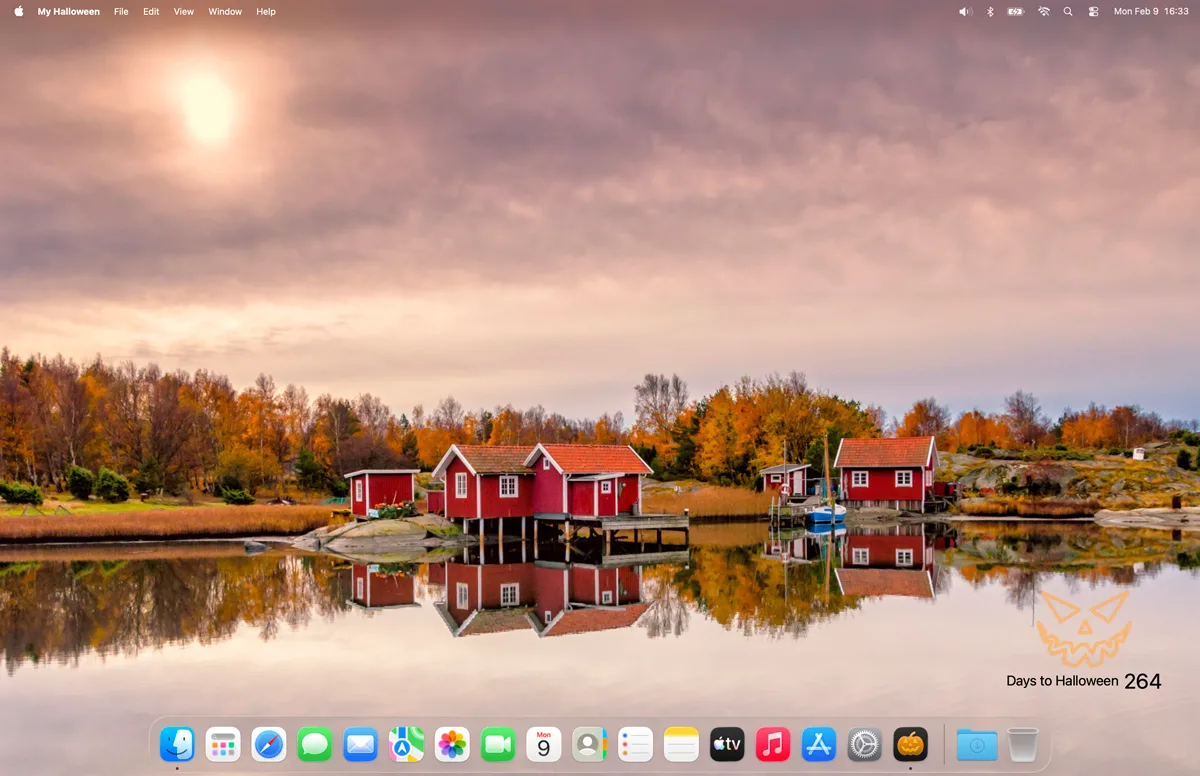Launch Safari from the Dock
The height and width of the screenshot is (776, 1200).
(269, 744)
